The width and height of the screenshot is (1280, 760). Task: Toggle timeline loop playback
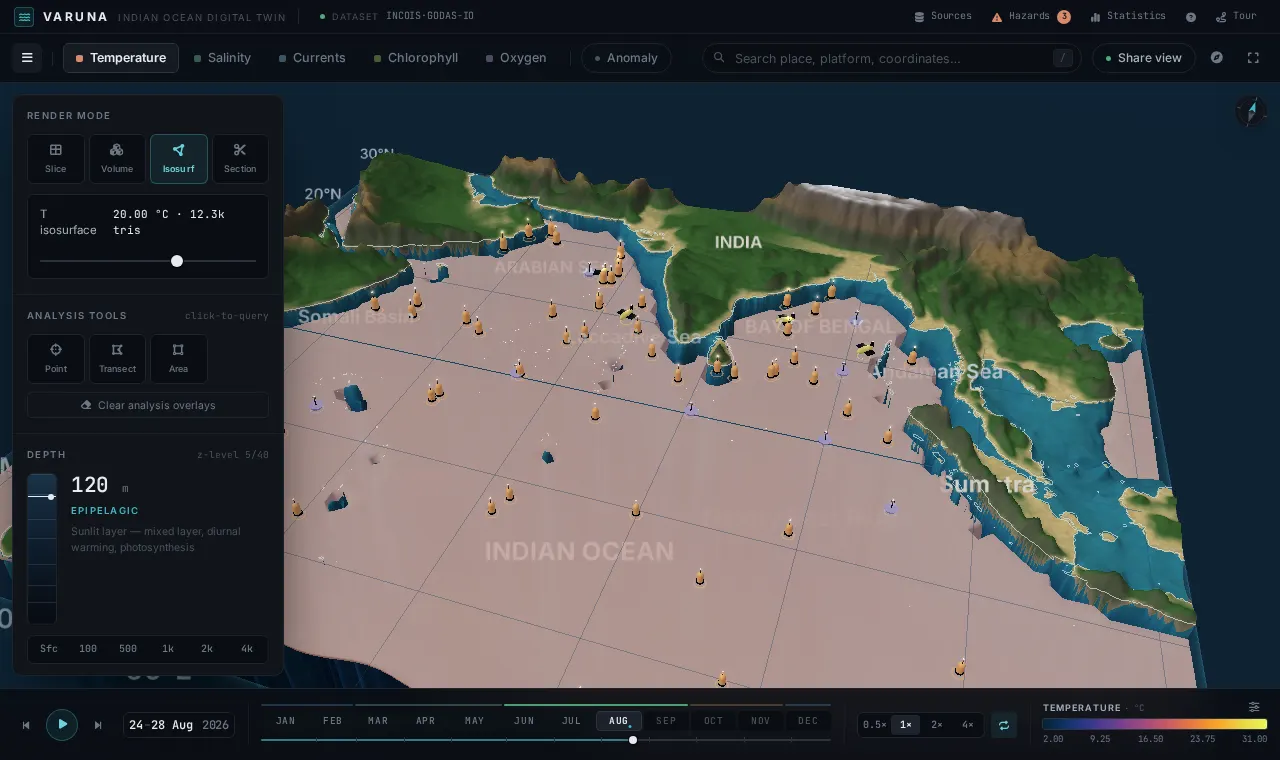pyautogui.click(x=1004, y=725)
